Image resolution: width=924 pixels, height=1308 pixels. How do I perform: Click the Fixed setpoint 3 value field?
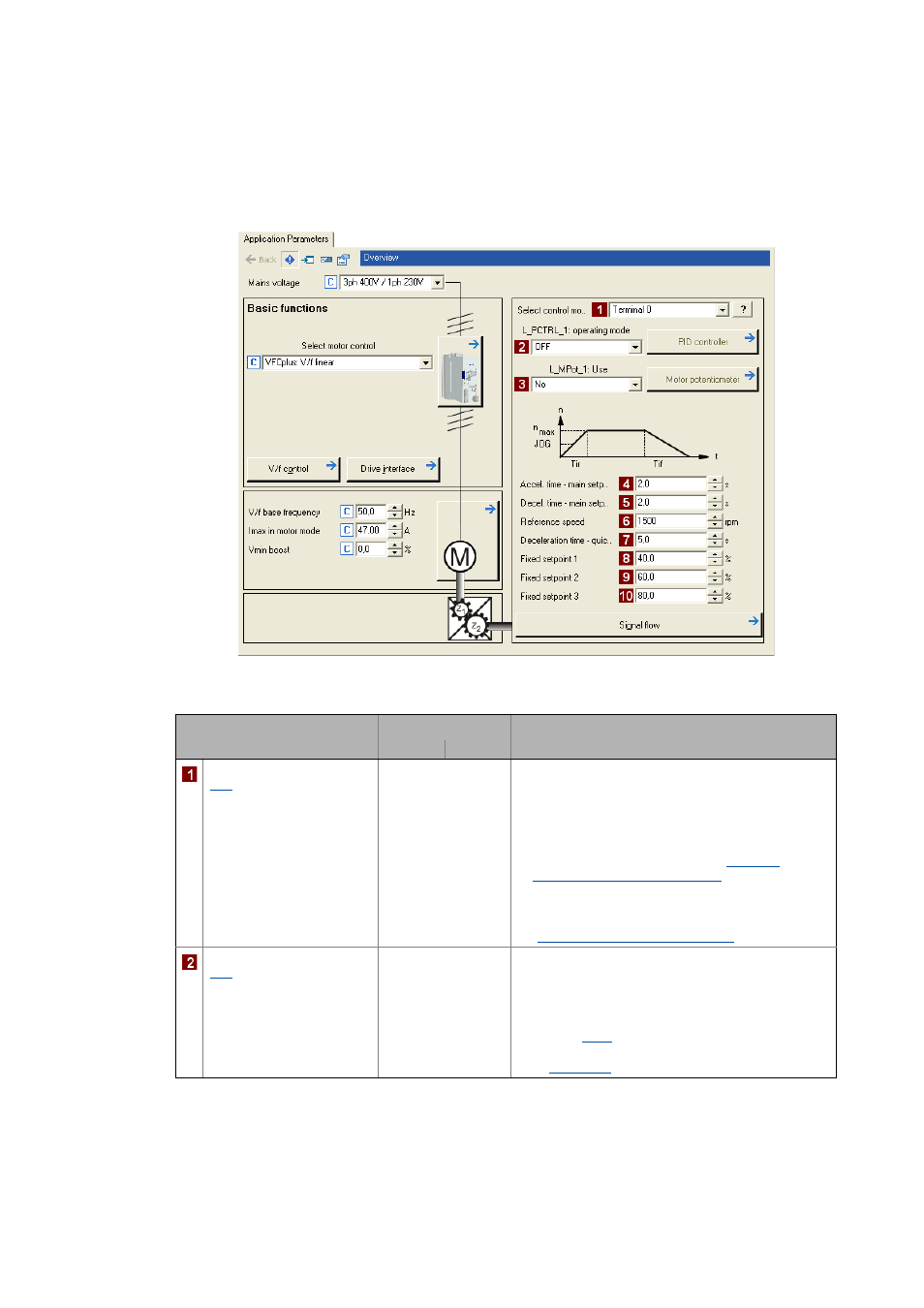pos(671,596)
